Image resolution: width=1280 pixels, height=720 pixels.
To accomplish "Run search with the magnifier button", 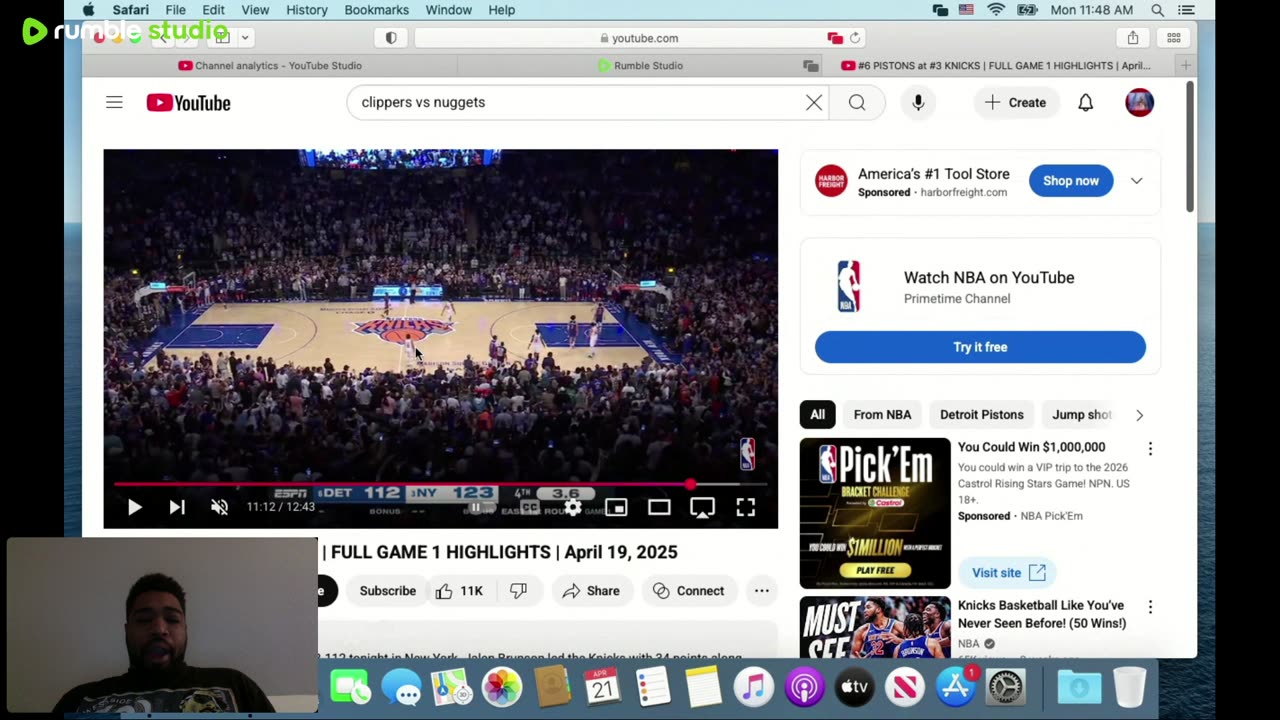I will (x=857, y=102).
